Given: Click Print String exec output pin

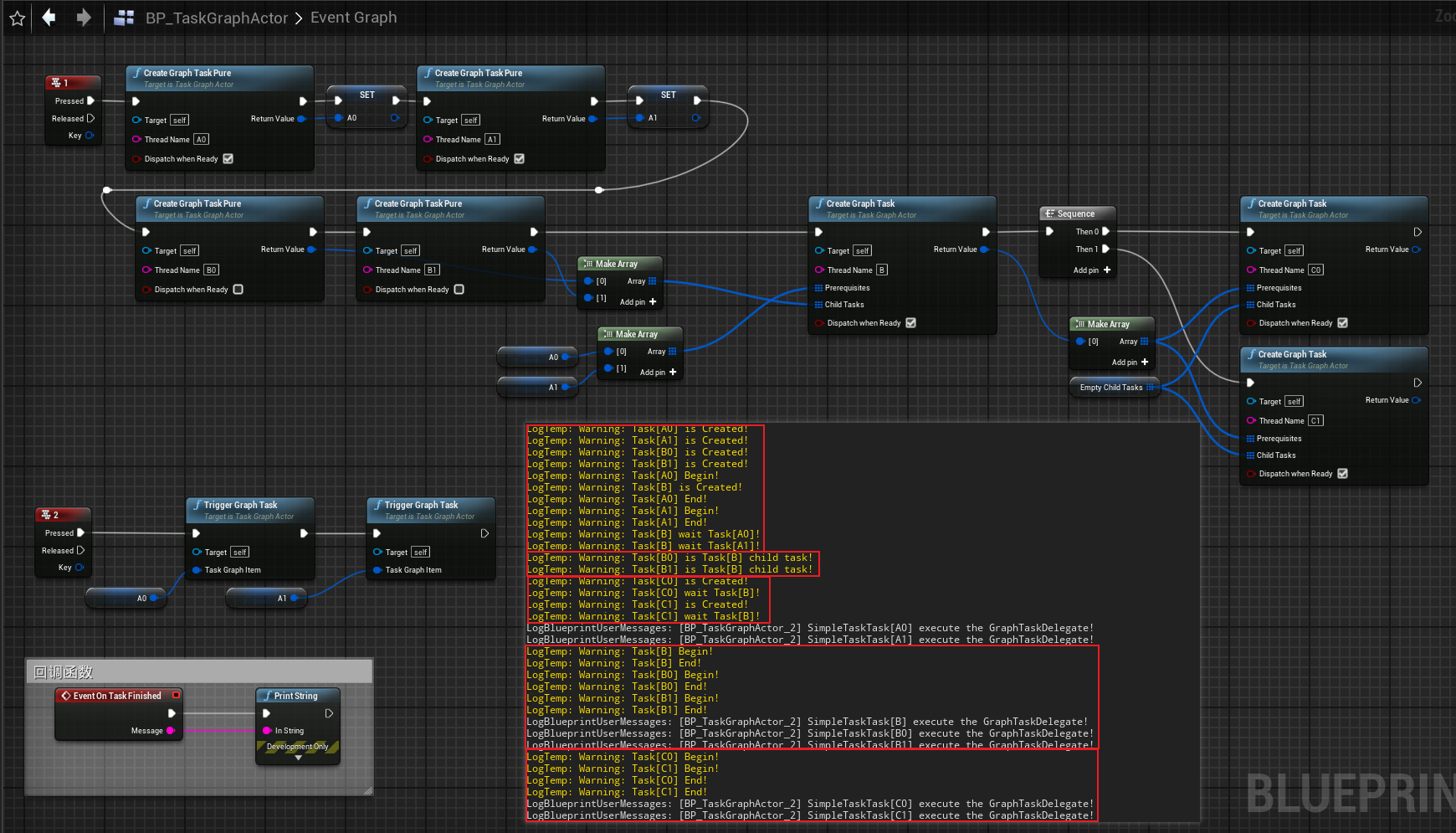Looking at the screenshot, I should [329, 713].
